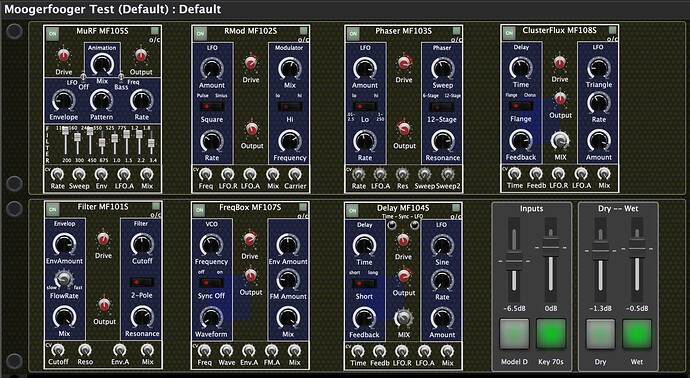Toggle the ON button of FreqBox MF107S
The image size is (690, 378).
[x=200, y=210]
